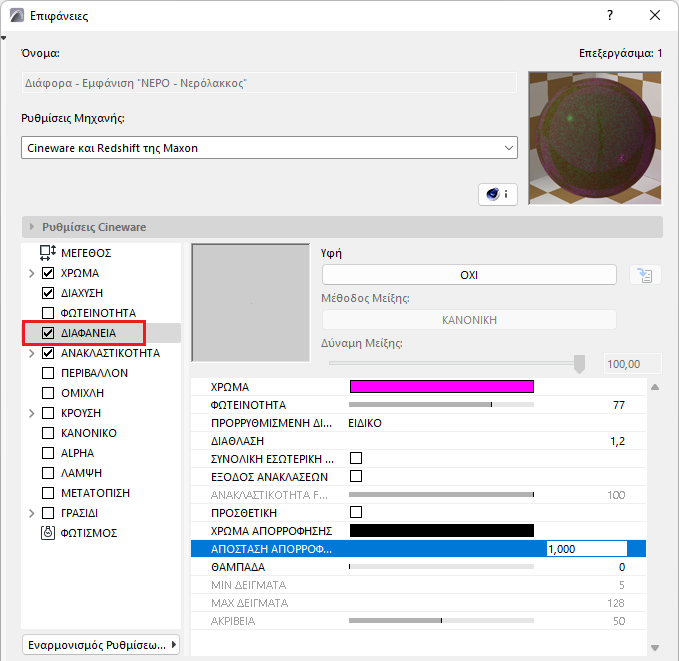Enable the ΟΜΙΧΛΗ channel checkbox
Image resolution: width=679 pixels, height=661 pixels.
tap(48, 393)
